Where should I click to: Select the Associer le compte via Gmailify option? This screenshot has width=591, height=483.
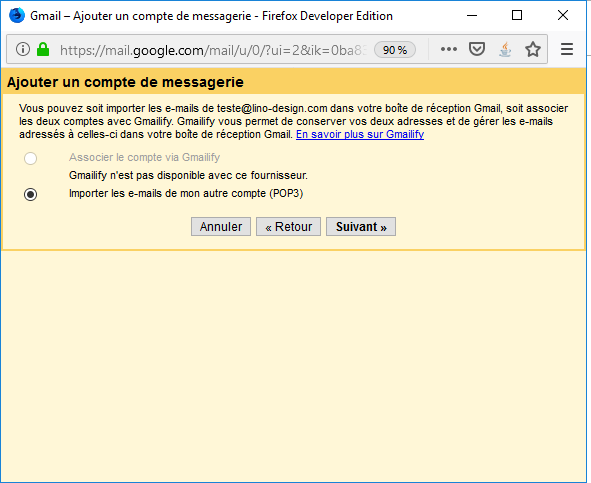31,158
